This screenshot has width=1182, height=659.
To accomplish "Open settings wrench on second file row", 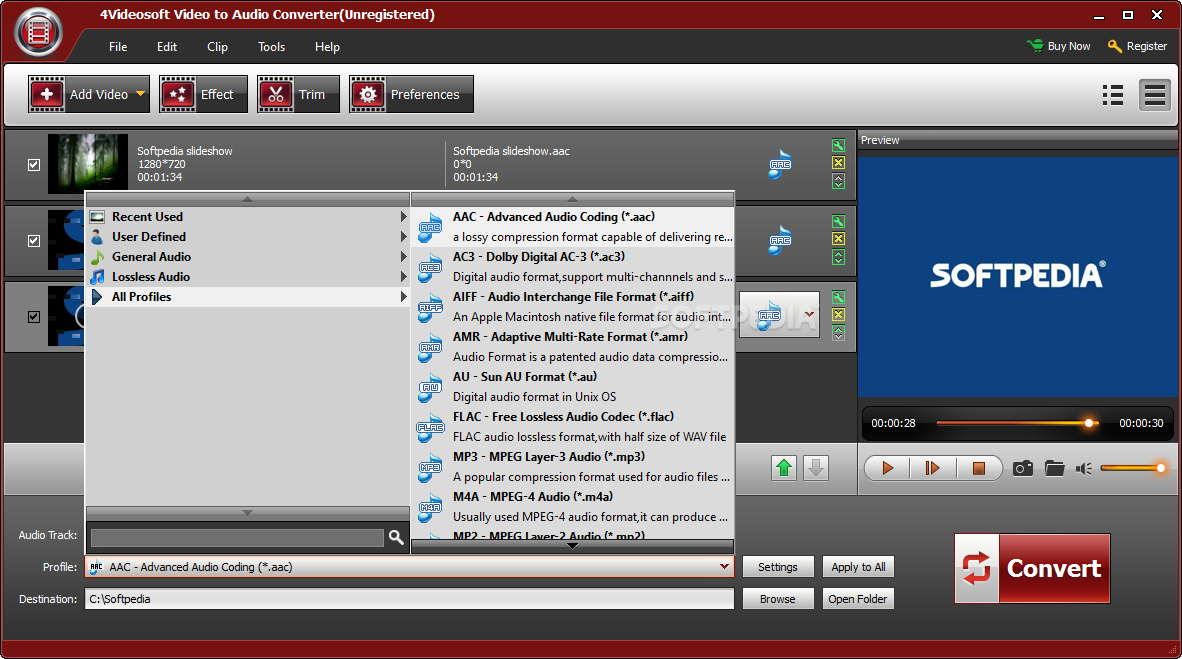I will (x=838, y=222).
